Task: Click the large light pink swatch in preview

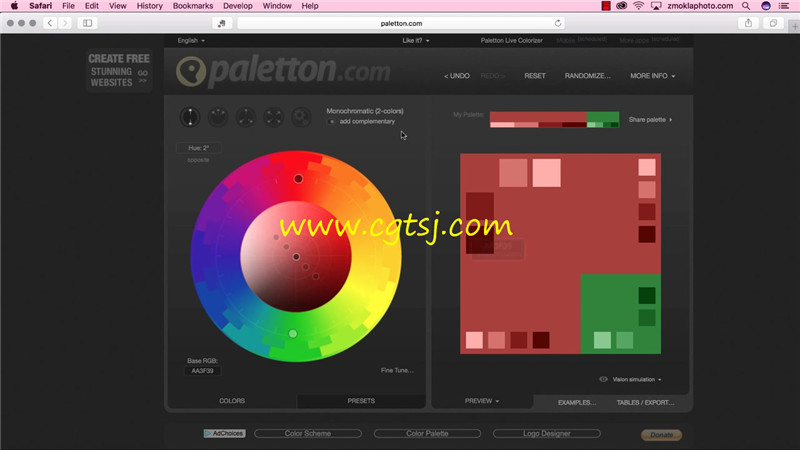Action: click(546, 172)
